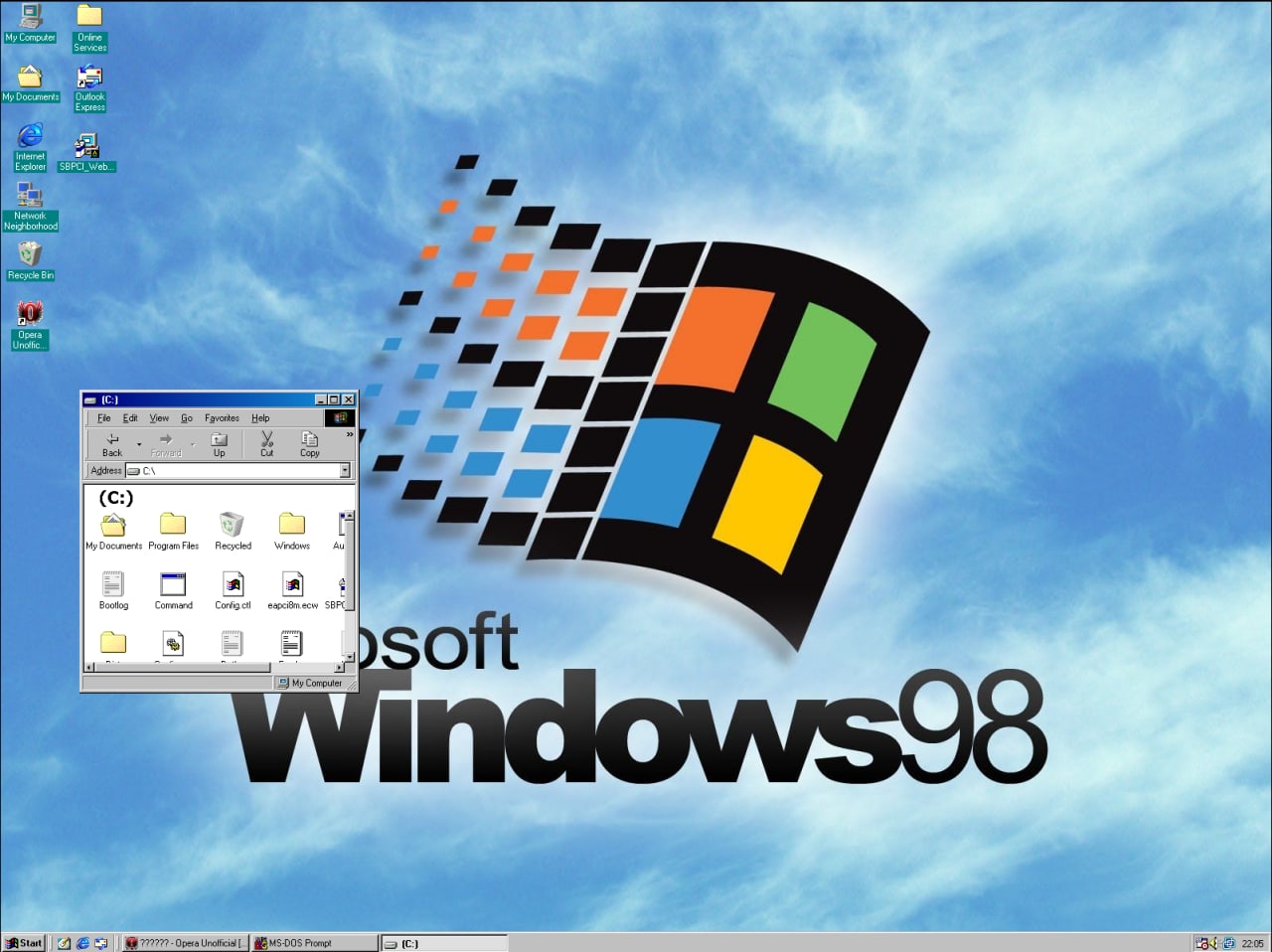Select My Documents desktop icon
The width and height of the screenshot is (1272, 952).
coord(30,83)
